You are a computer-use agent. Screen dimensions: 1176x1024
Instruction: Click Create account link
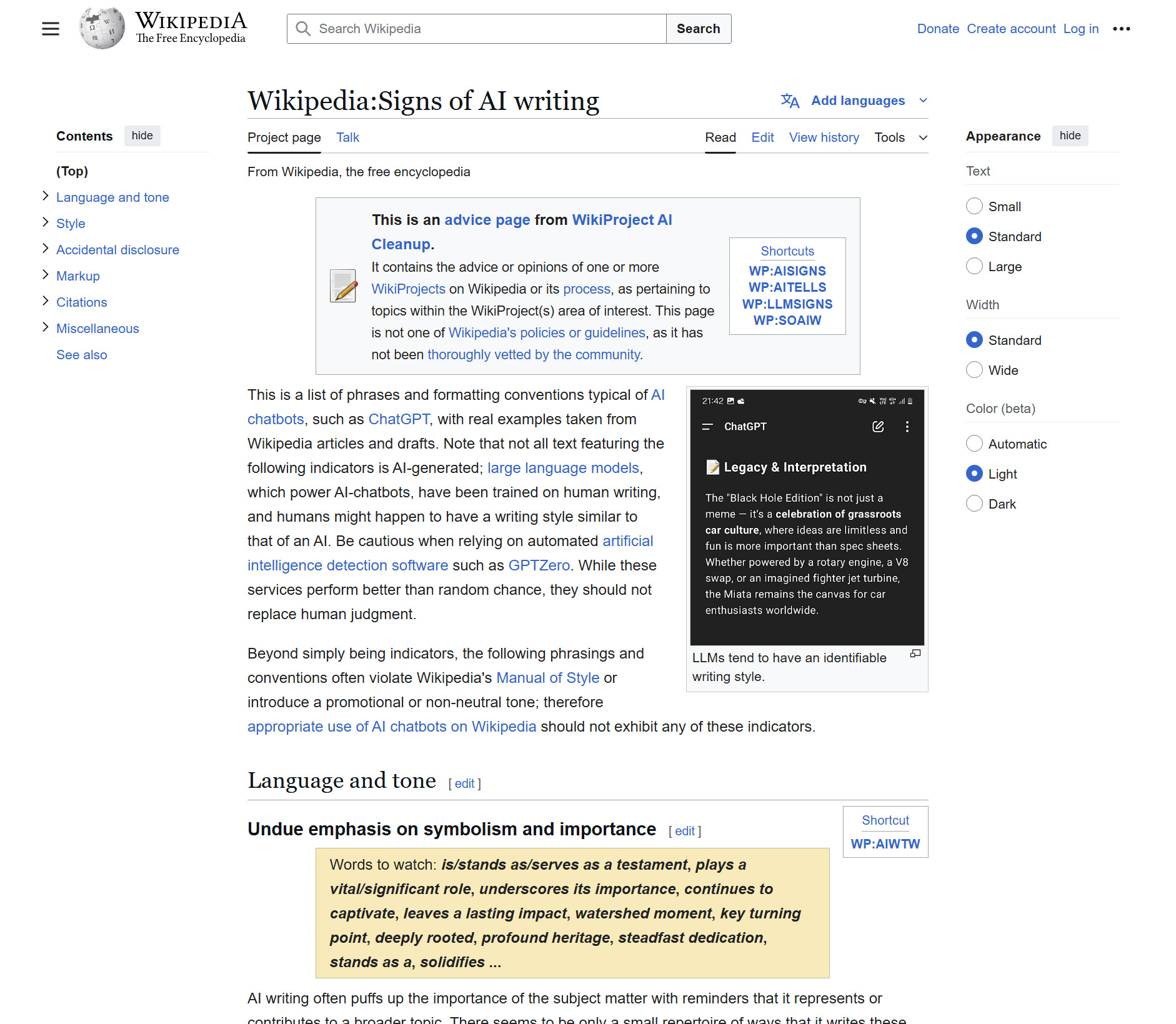tap(1011, 29)
